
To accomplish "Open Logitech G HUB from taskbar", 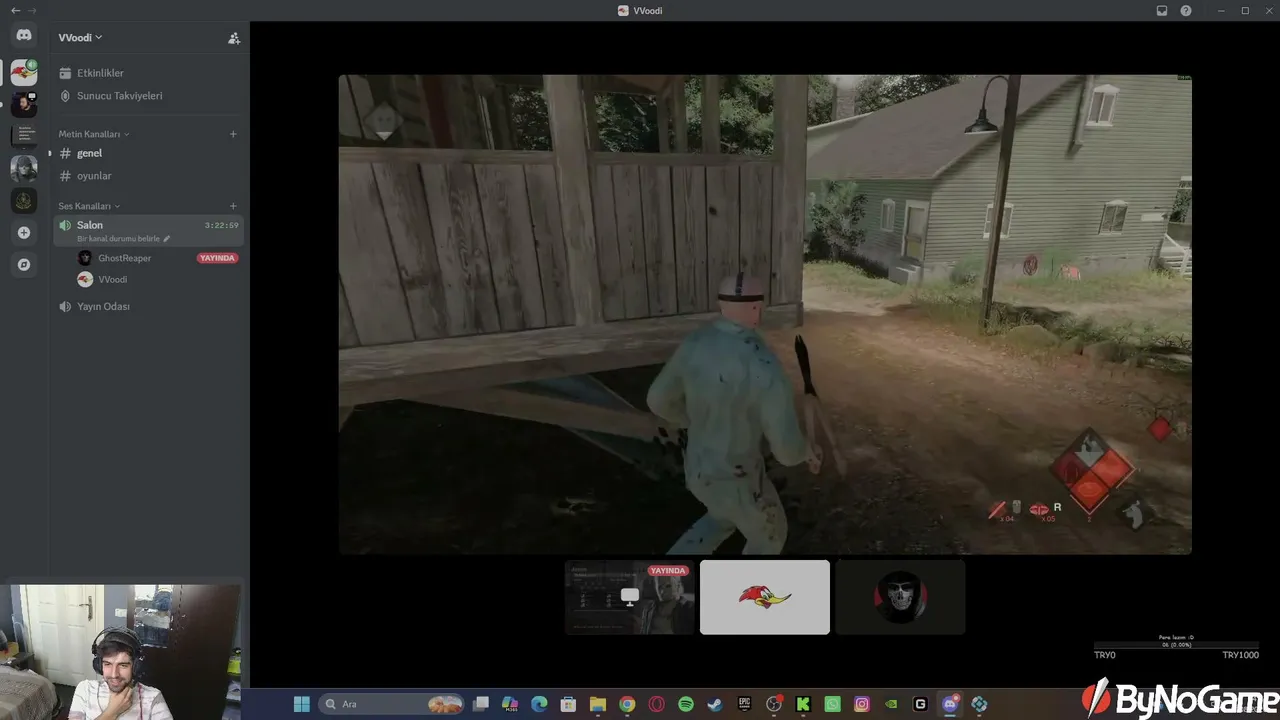I will (x=921, y=704).
